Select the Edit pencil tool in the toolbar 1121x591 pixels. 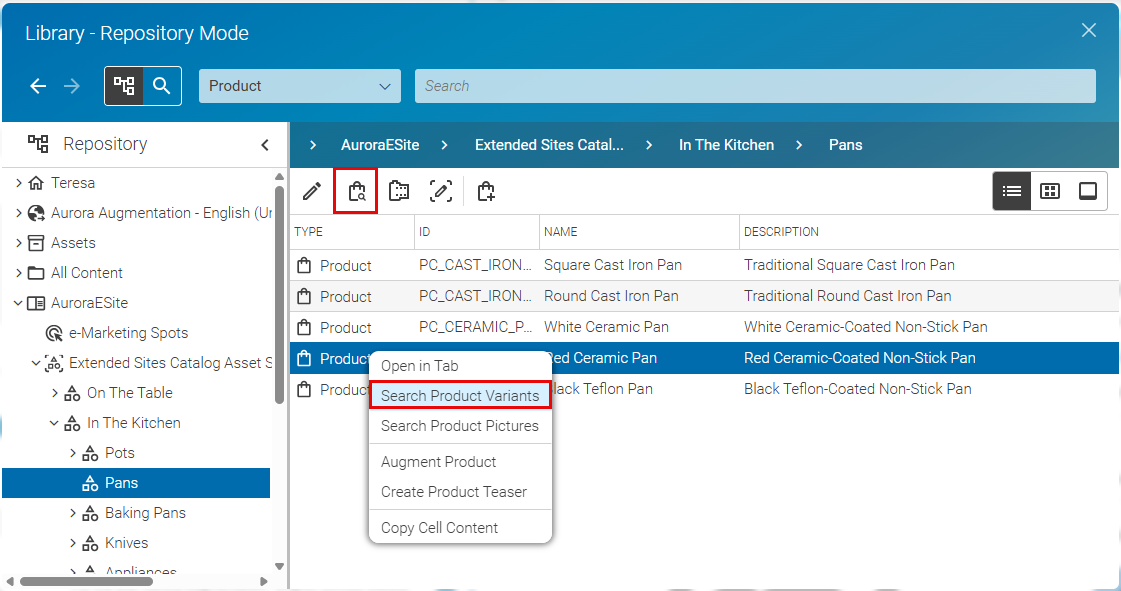pos(311,190)
